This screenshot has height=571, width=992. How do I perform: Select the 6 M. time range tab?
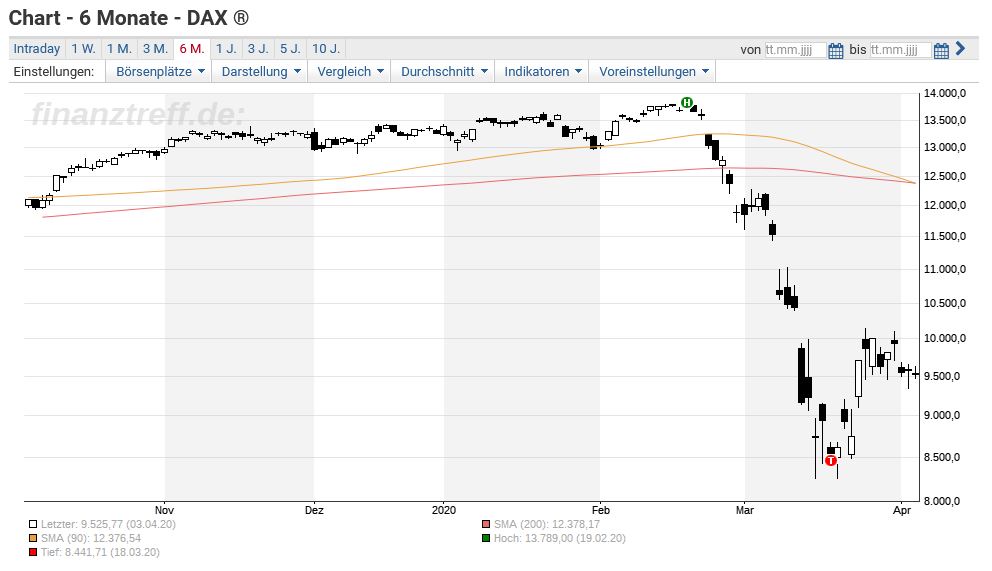click(192, 49)
